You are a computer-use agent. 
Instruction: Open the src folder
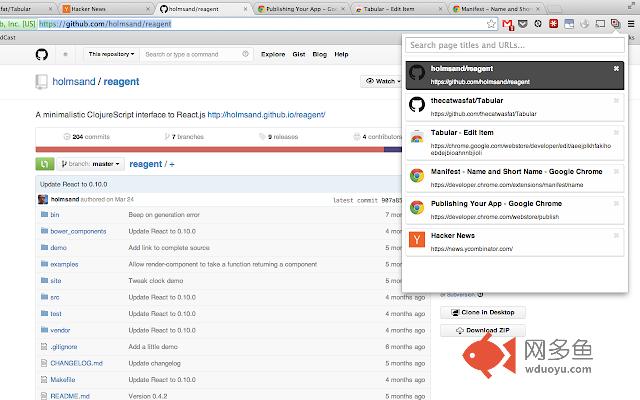55,297
